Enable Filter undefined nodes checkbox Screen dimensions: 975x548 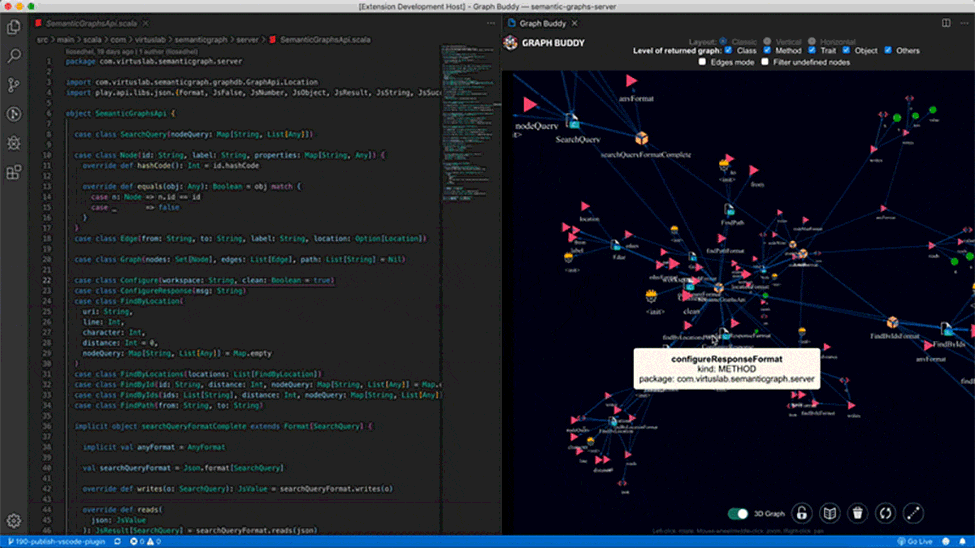tap(765, 62)
